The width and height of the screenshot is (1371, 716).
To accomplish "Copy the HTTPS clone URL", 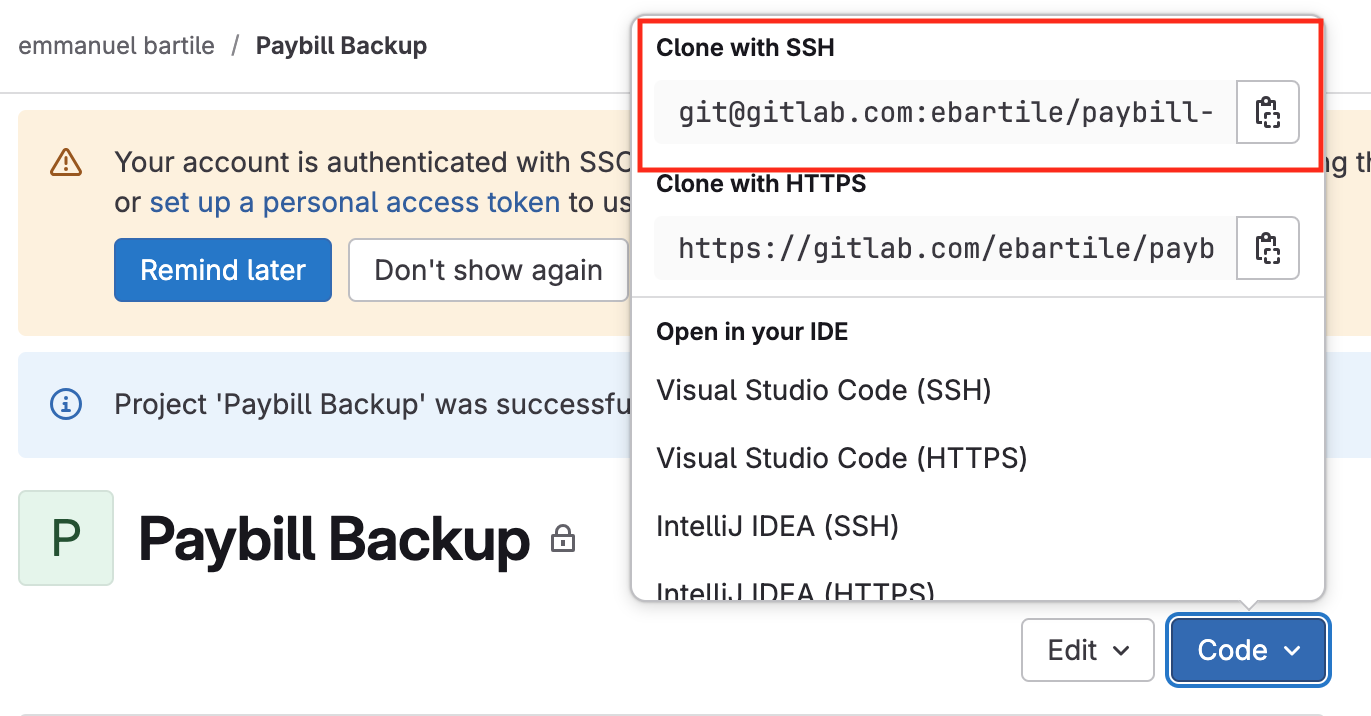I will click(x=1267, y=248).
